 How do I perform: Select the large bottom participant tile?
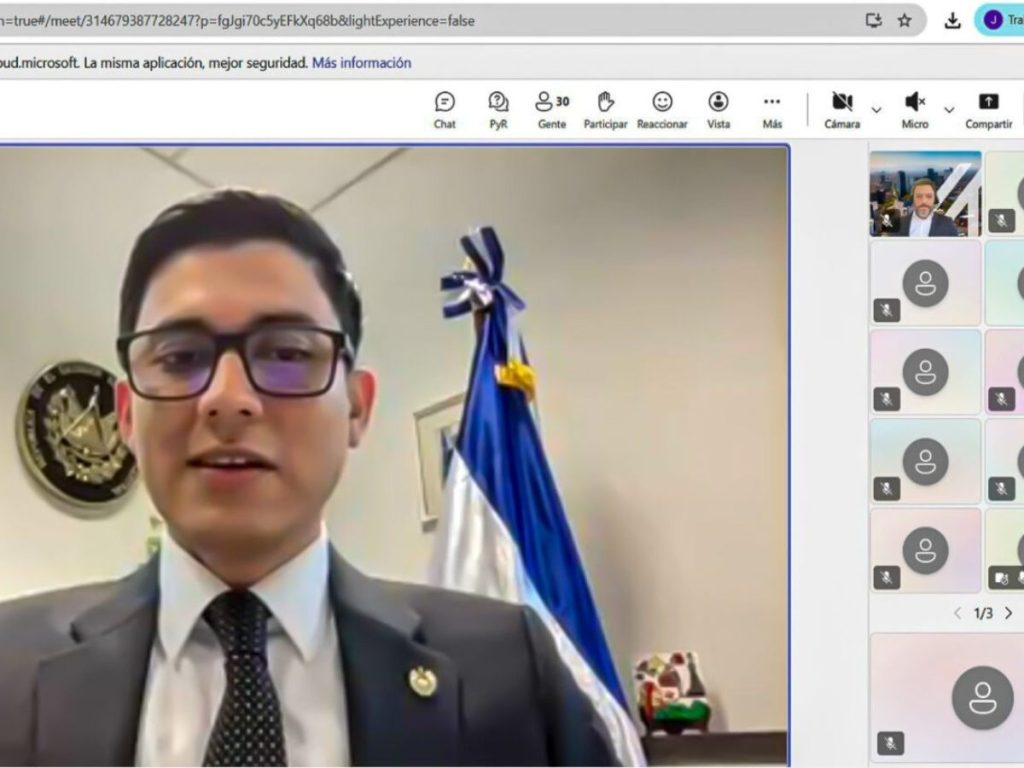(947, 697)
